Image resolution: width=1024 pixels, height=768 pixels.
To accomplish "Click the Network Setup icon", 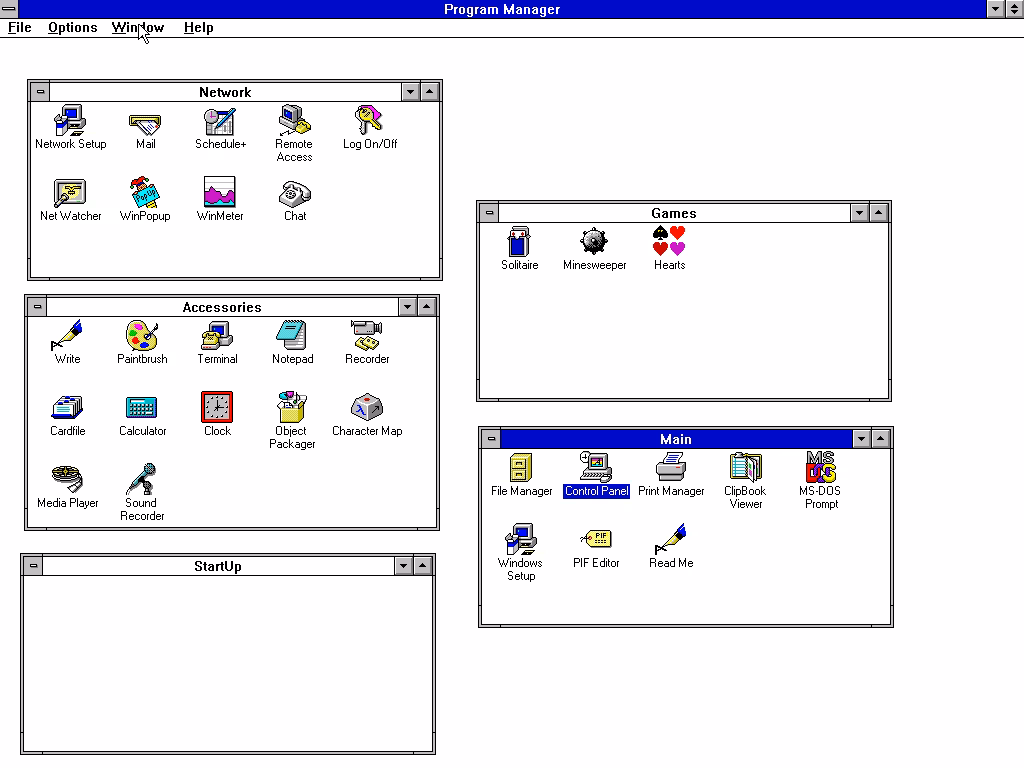I will [70, 122].
